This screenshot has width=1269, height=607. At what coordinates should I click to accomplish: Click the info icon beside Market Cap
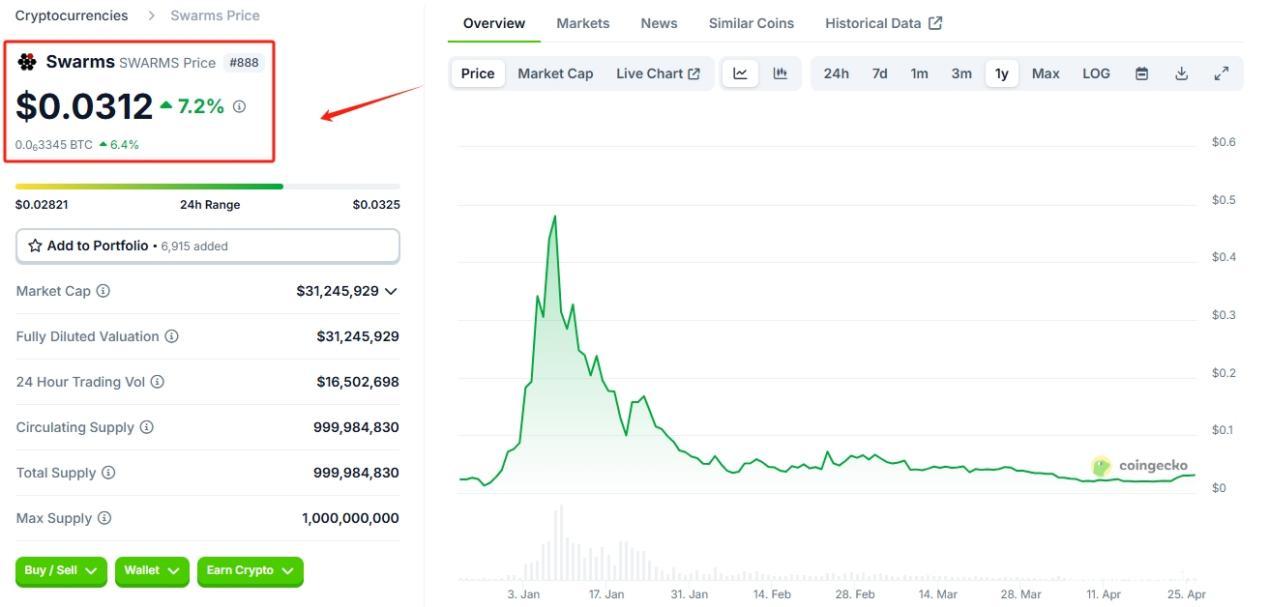[x=103, y=291]
